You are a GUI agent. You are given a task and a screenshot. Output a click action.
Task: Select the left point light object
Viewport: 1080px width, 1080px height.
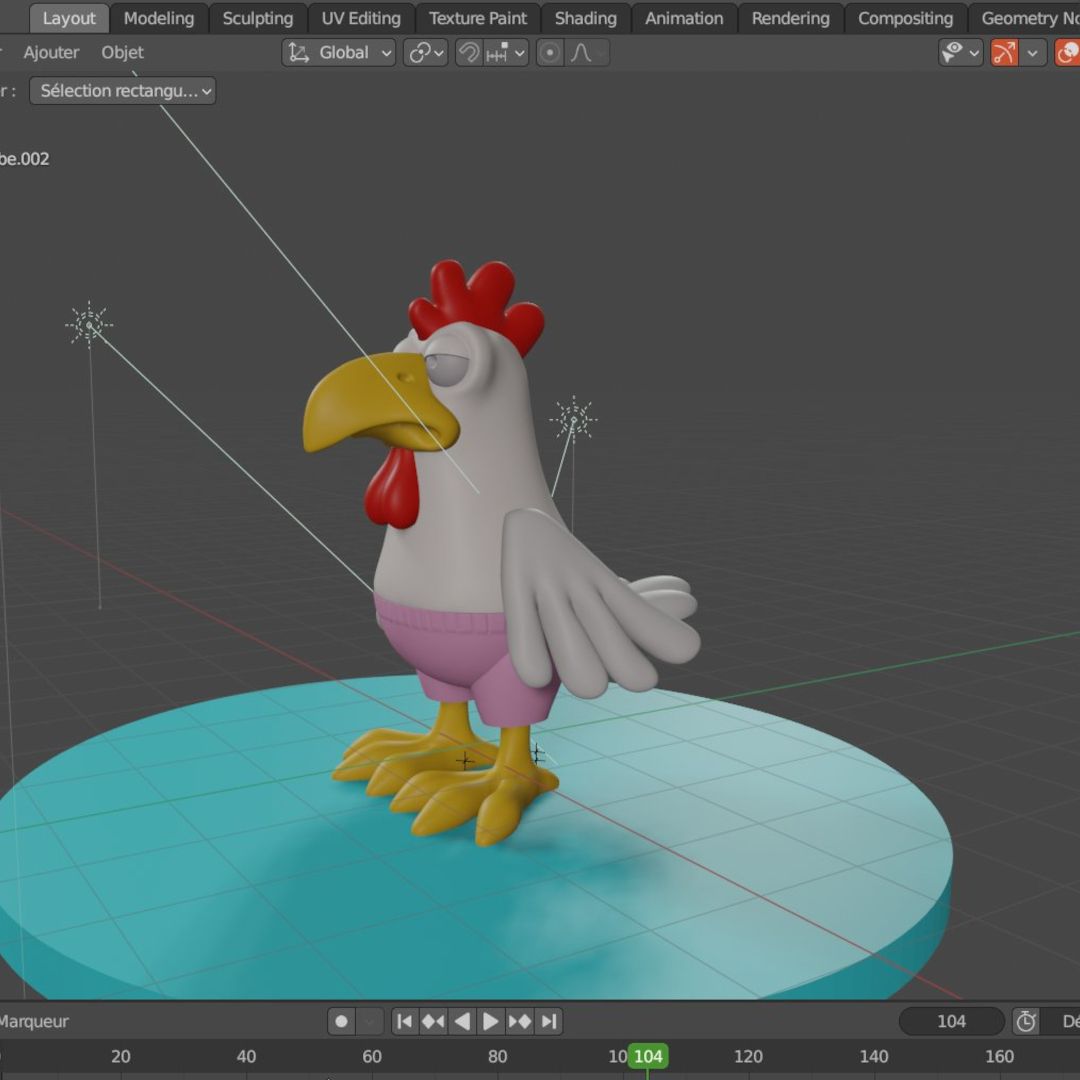89,324
